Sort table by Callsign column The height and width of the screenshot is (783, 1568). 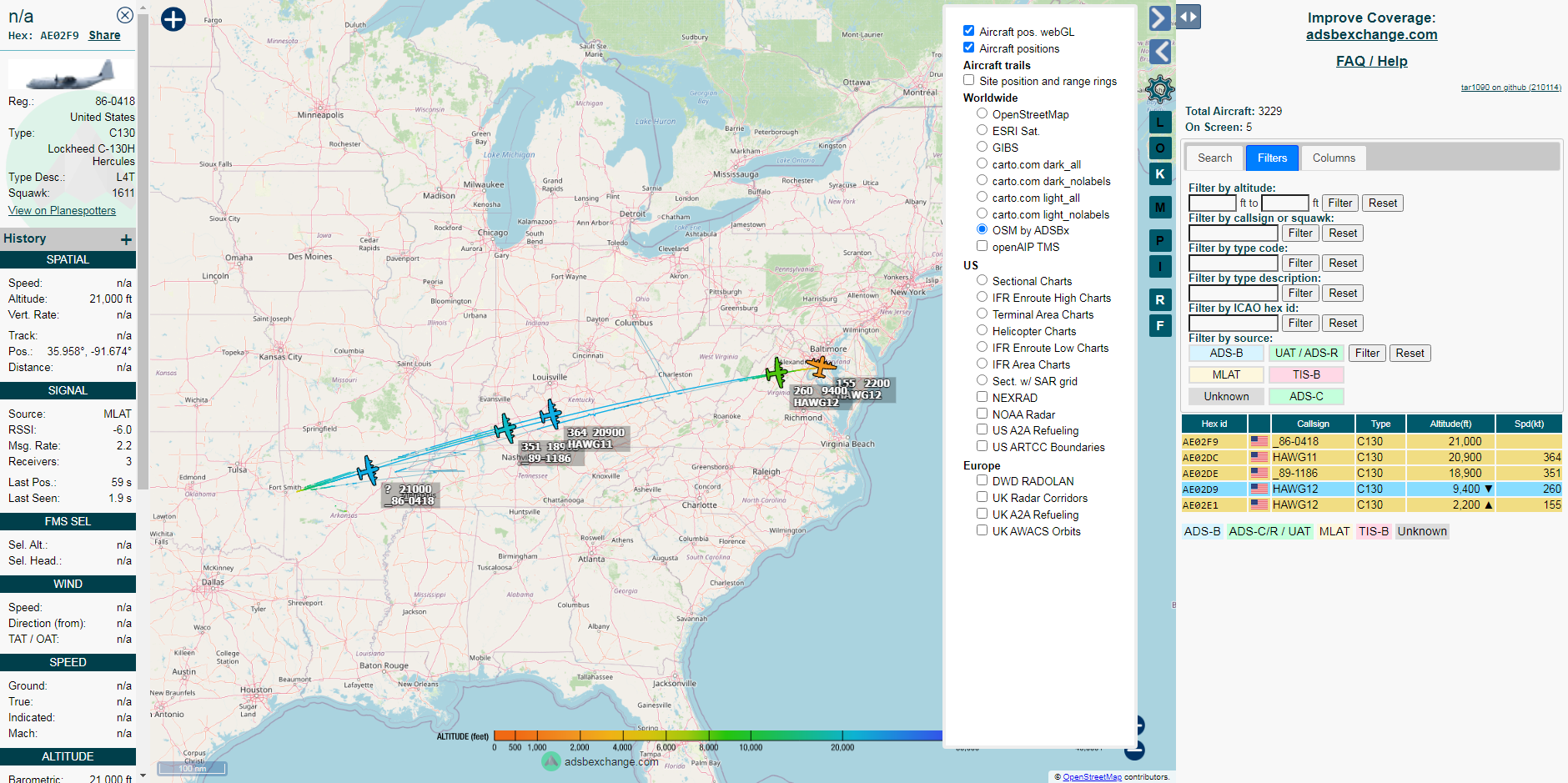pyautogui.click(x=1313, y=424)
